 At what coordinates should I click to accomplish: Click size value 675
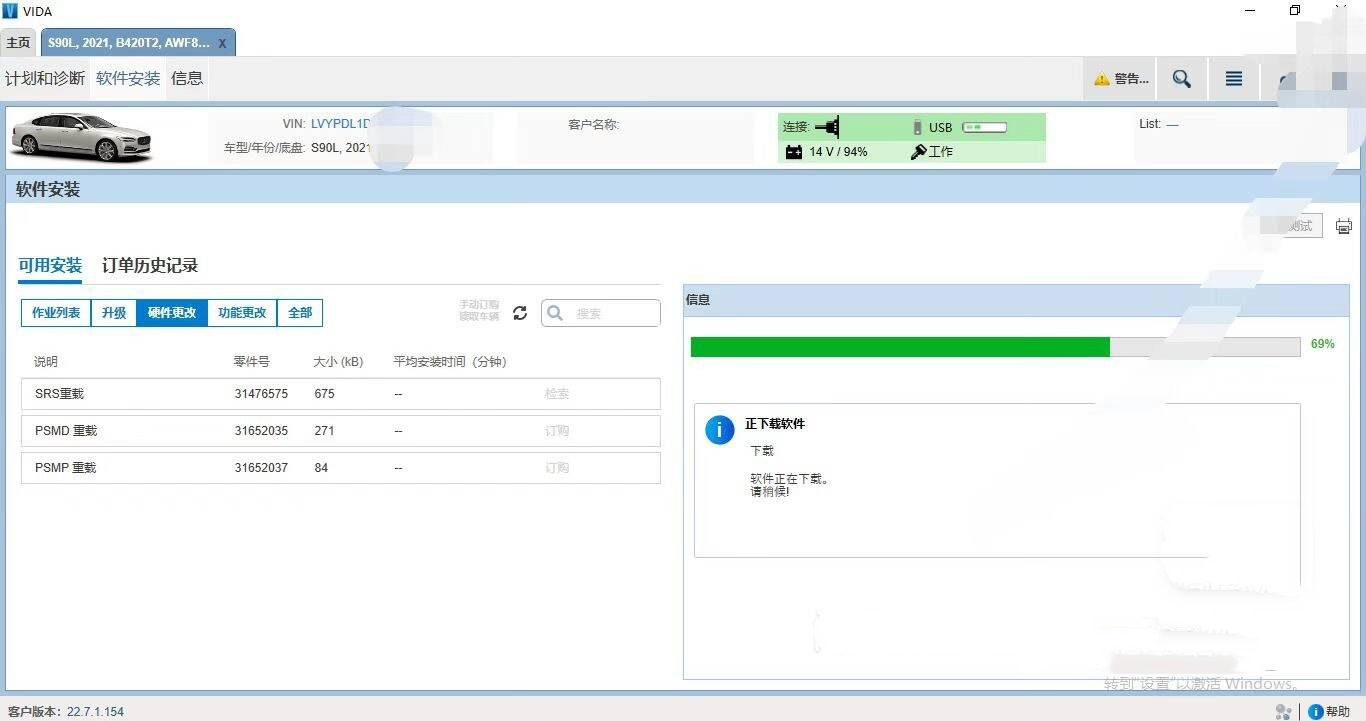click(324, 394)
